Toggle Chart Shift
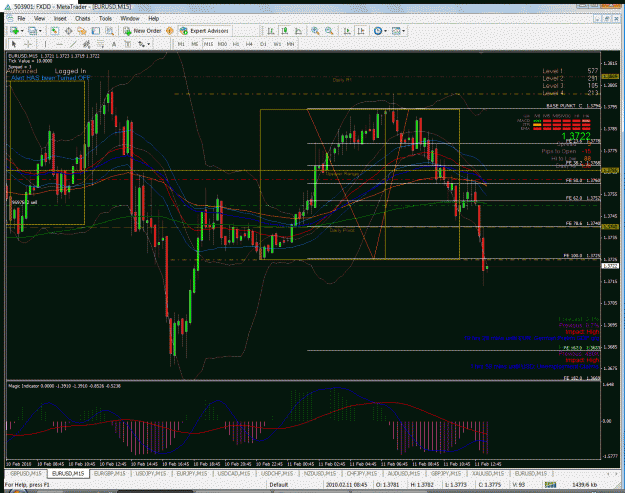The image size is (625, 493). (x=361, y=31)
